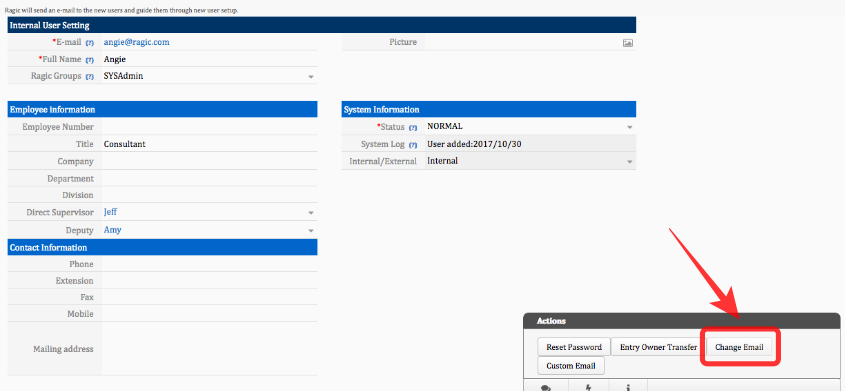Click the Employee Number input field
The image size is (845, 391).
coord(209,127)
